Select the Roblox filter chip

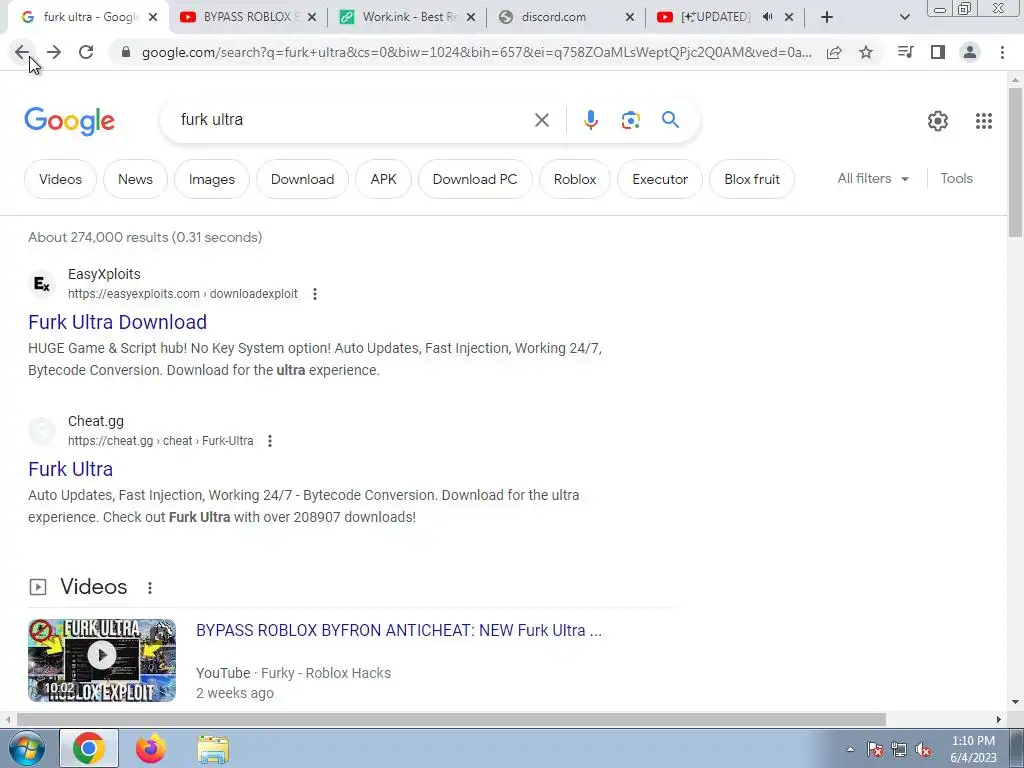click(575, 179)
